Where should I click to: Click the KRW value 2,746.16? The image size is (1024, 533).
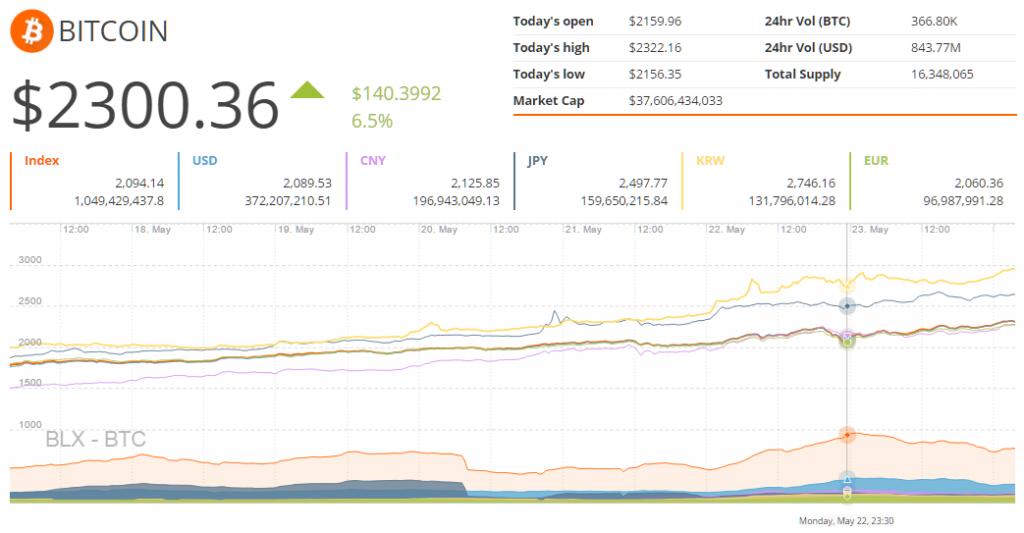point(811,183)
